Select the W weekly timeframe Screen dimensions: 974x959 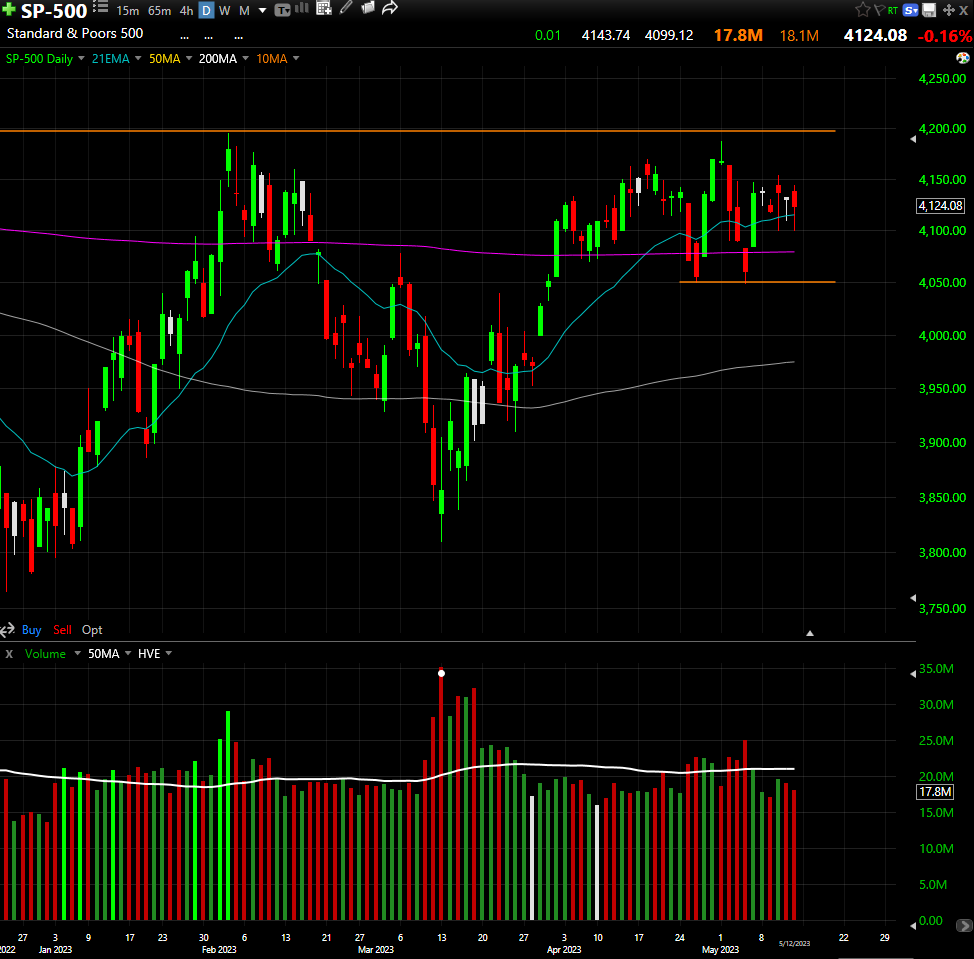pyautogui.click(x=224, y=11)
